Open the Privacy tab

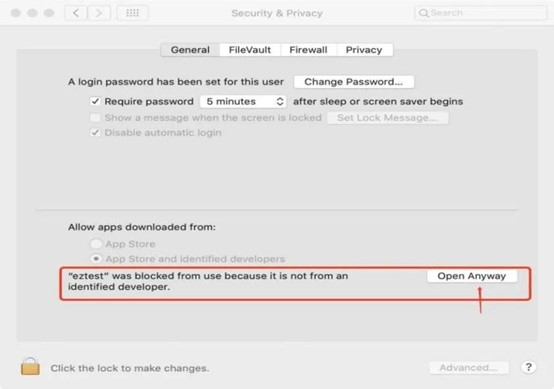pyautogui.click(x=364, y=50)
